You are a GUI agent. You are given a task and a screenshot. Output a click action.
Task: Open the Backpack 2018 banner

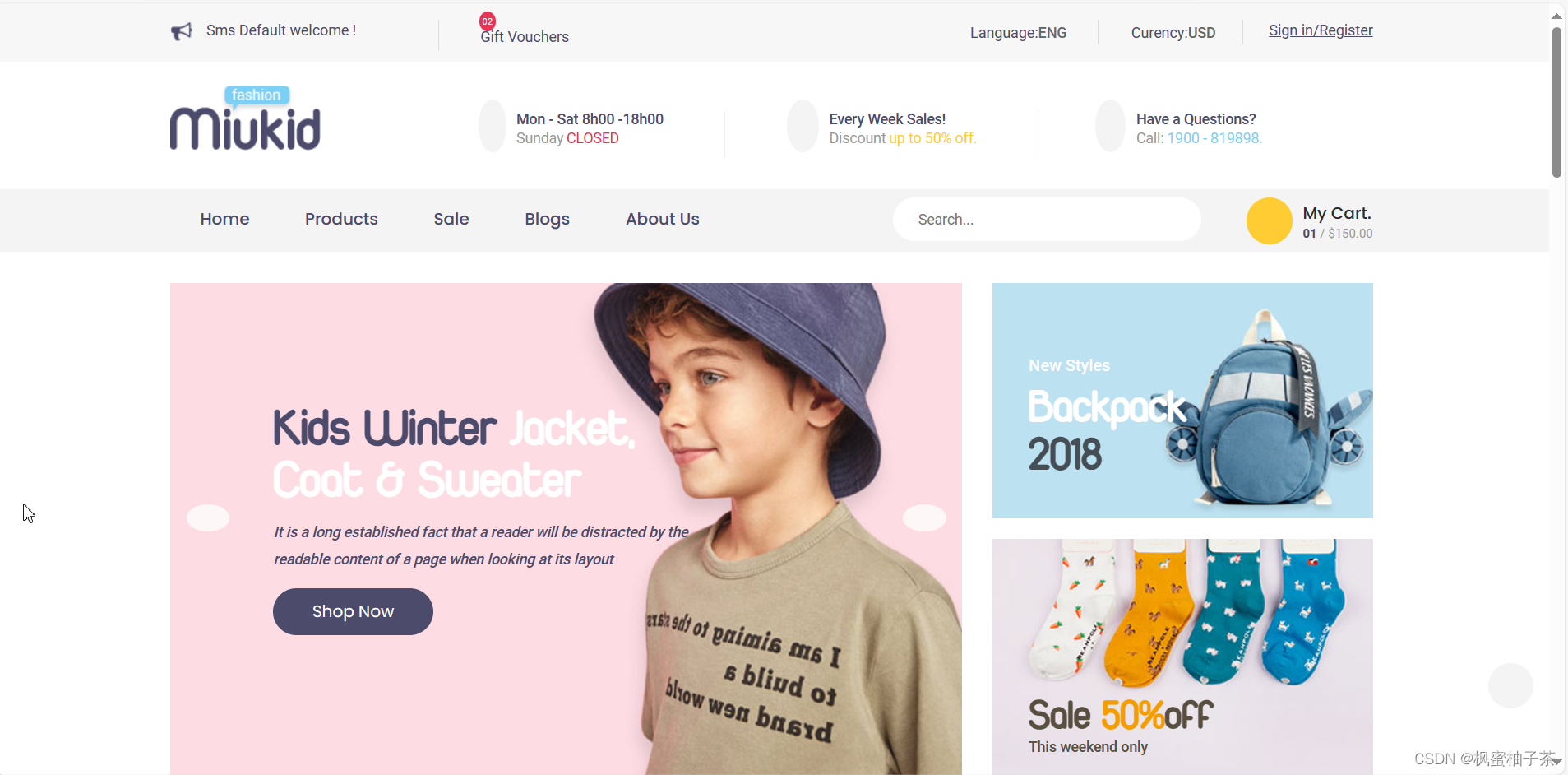tap(1182, 401)
